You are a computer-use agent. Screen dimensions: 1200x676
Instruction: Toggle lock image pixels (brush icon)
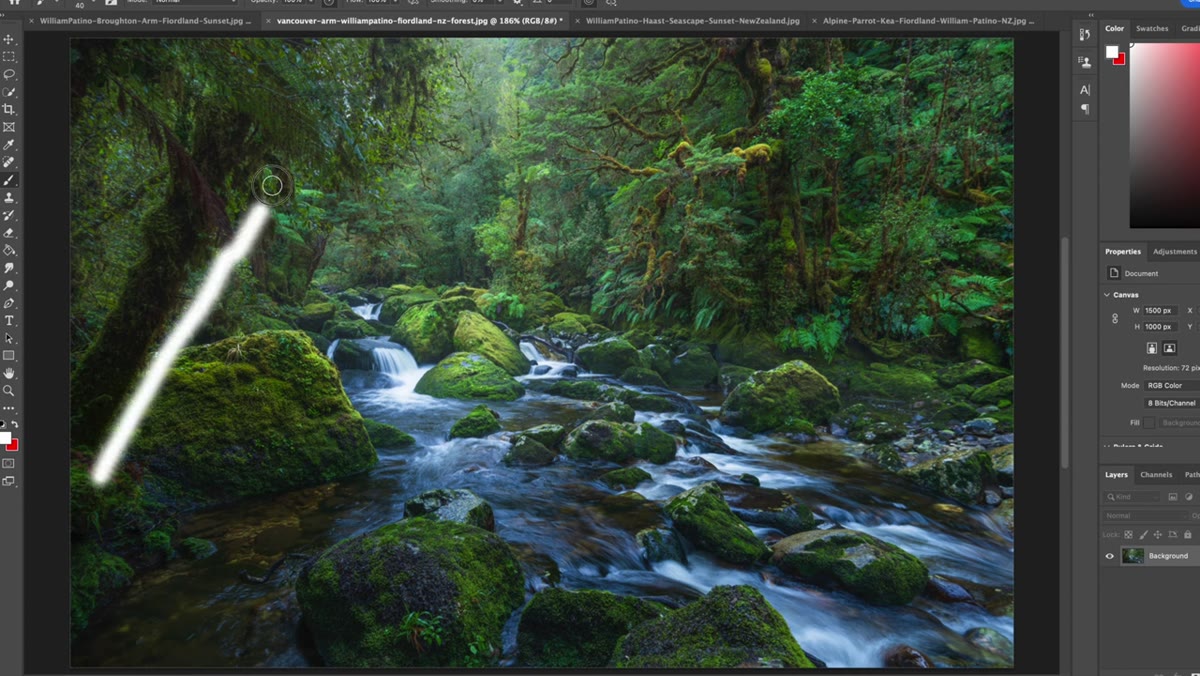pos(1144,535)
